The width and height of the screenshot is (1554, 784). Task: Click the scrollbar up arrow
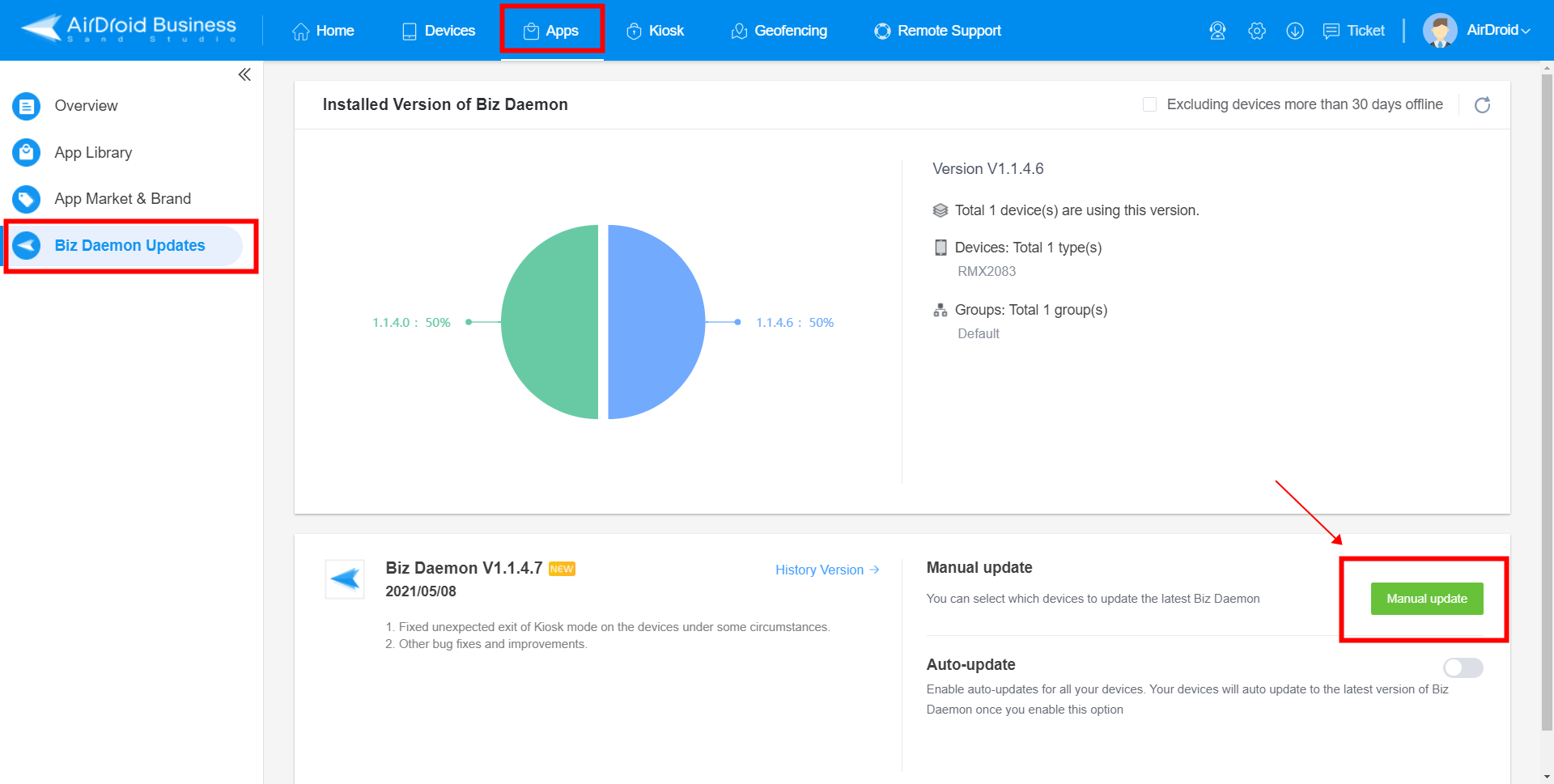click(1547, 68)
